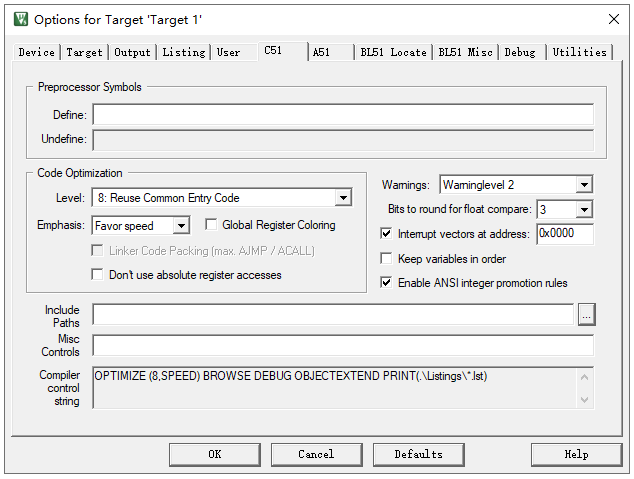Open the Listing tab
634x479 pixels.
(x=184, y=53)
